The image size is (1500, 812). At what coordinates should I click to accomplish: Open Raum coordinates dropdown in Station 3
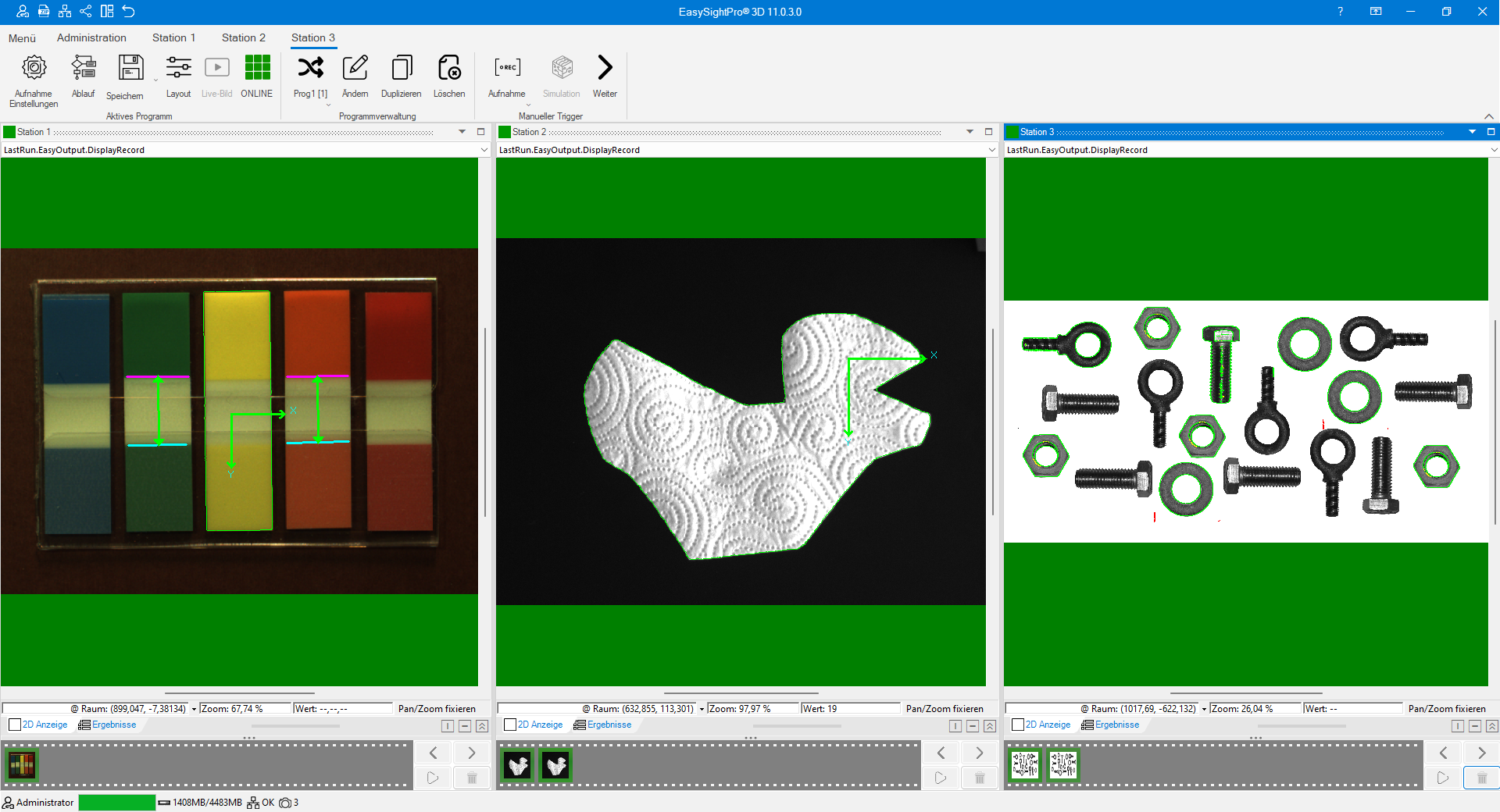tap(1204, 709)
